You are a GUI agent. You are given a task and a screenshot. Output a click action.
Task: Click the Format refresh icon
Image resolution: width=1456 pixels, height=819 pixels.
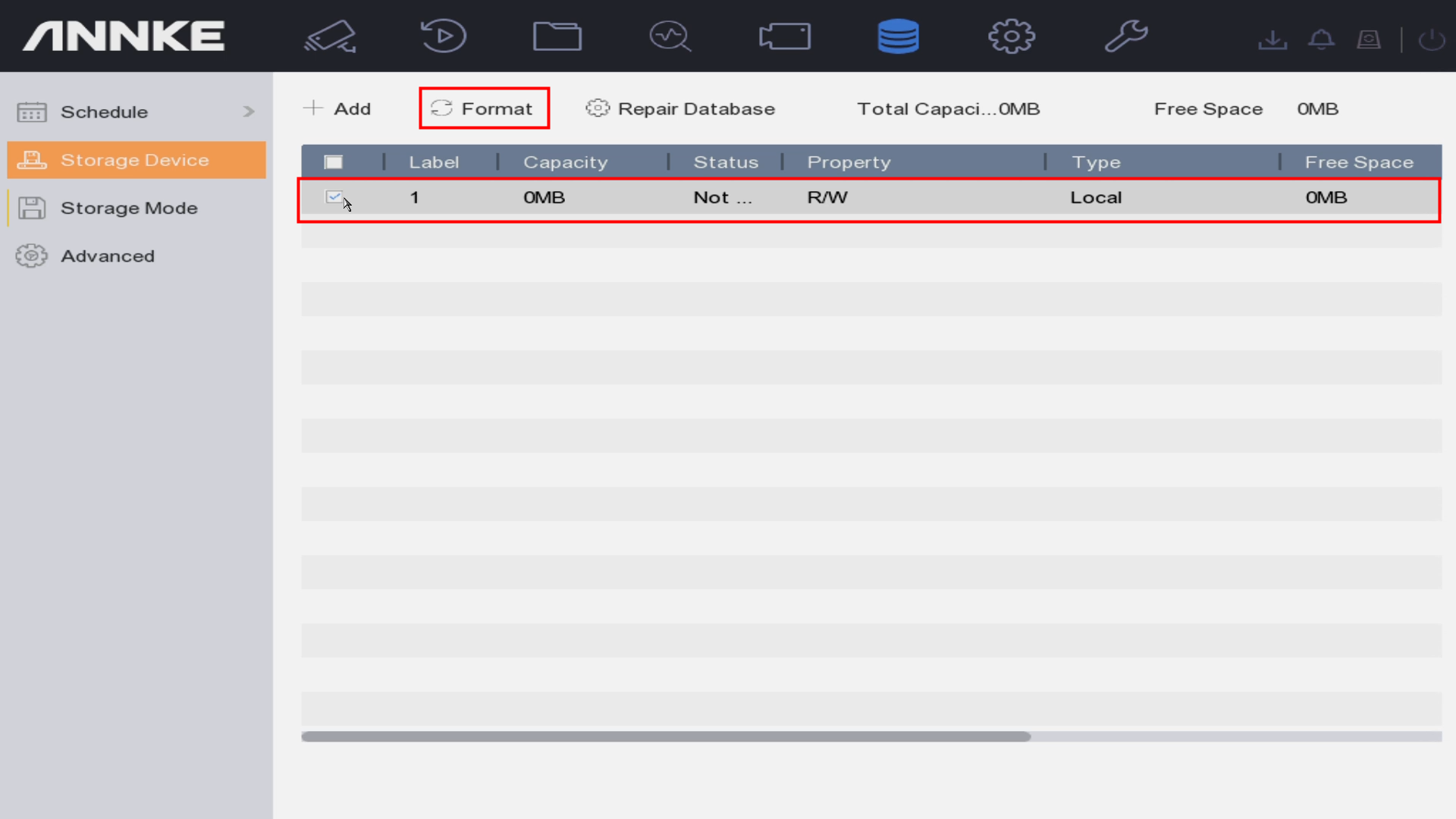click(x=441, y=108)
